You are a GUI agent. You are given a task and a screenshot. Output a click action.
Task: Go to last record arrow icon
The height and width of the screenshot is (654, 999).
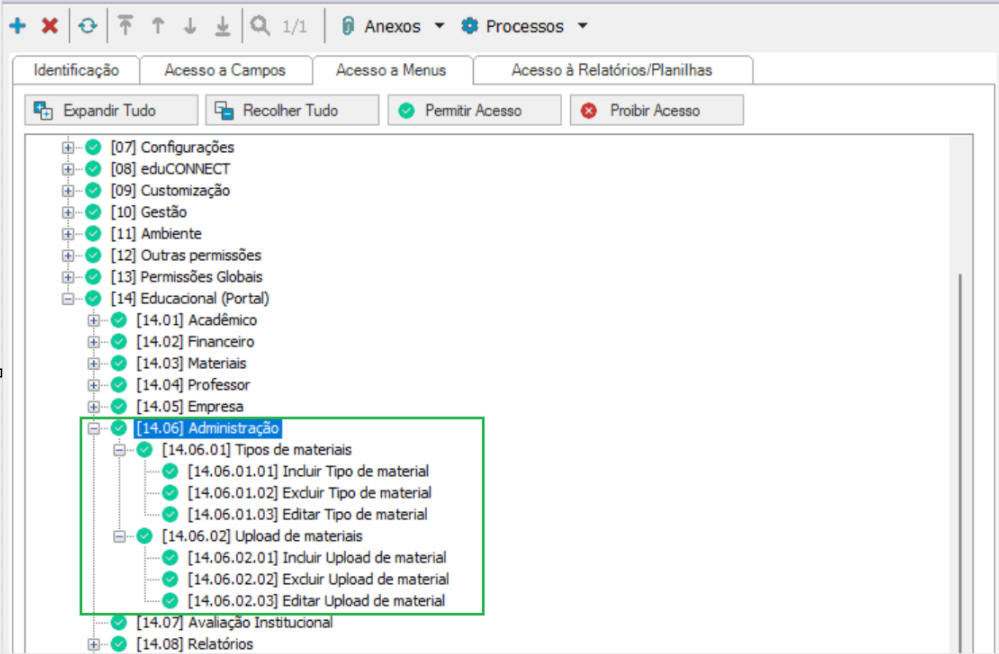222,25
